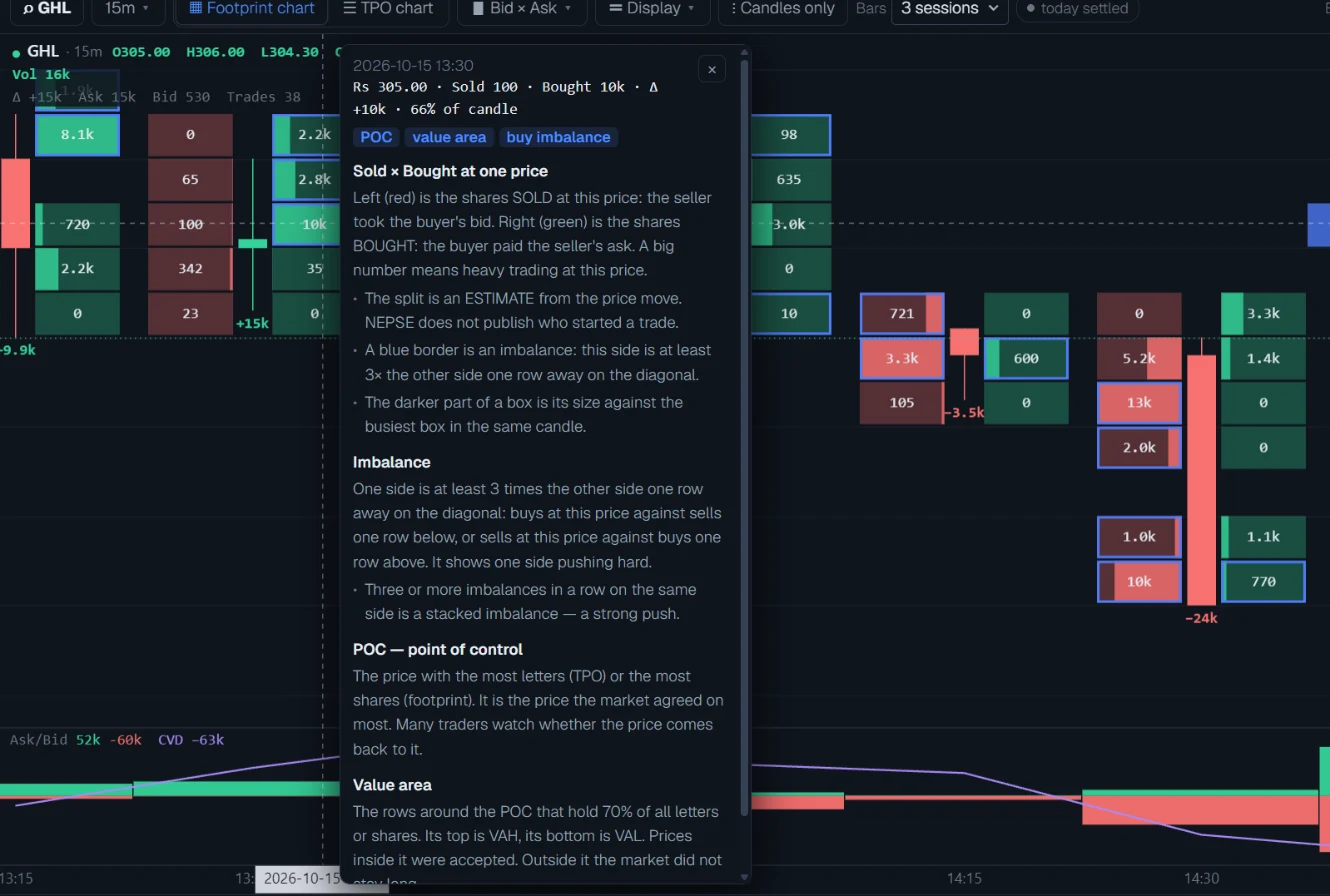Toggle the Candles only view

tap(782, 9)
